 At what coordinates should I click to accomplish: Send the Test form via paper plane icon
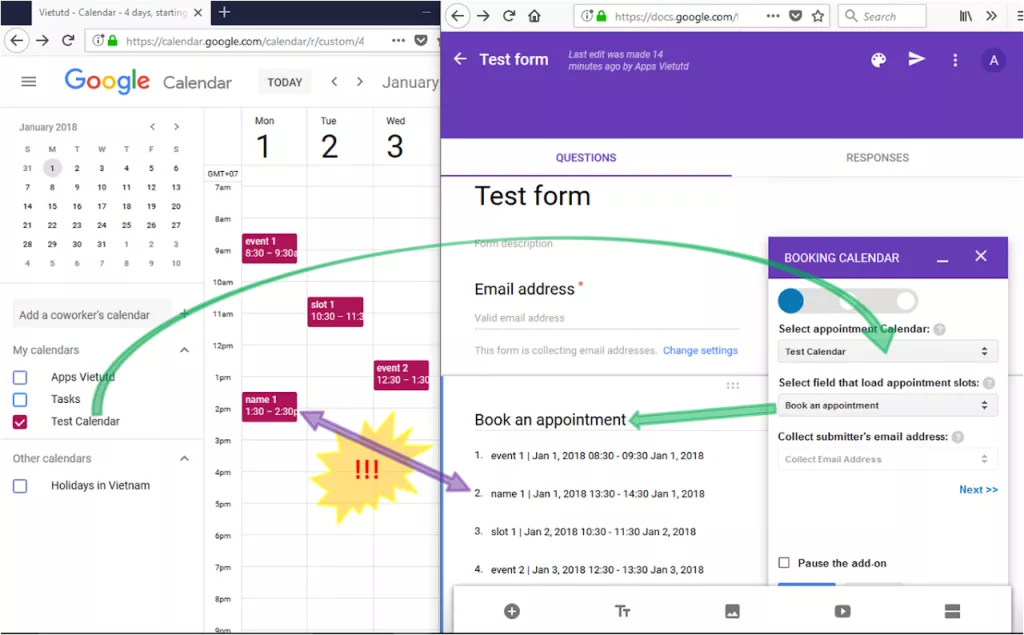(x=917, y=59)
